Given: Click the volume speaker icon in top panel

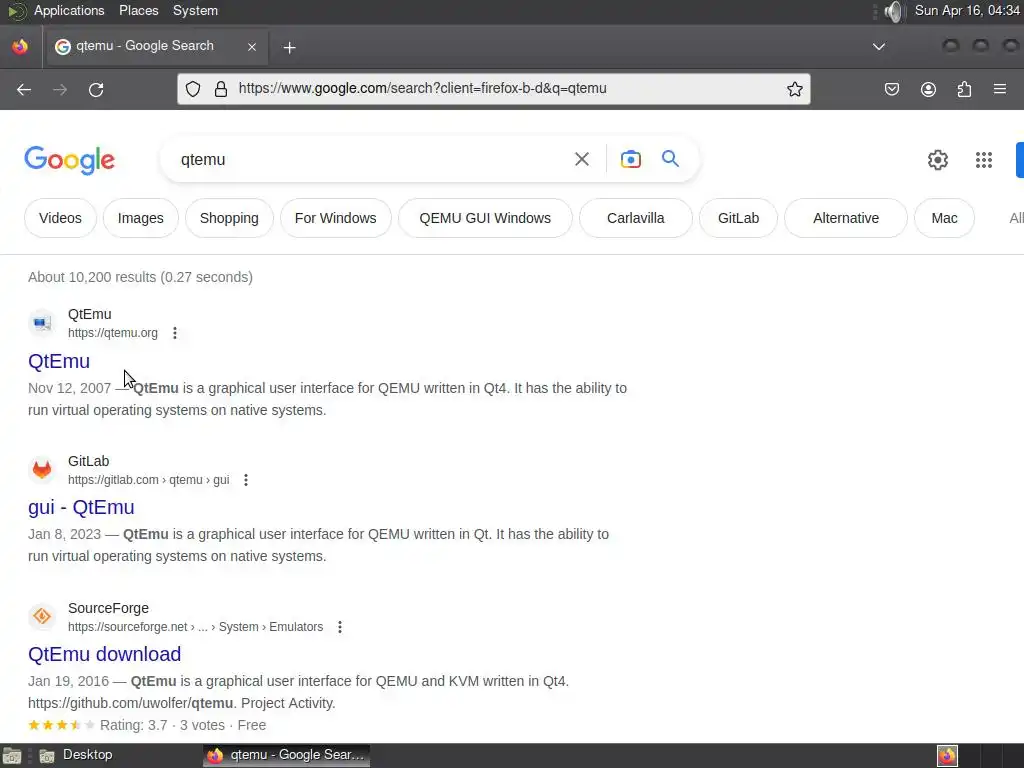Looking at the screenshot, I should [x=893, y=11].
